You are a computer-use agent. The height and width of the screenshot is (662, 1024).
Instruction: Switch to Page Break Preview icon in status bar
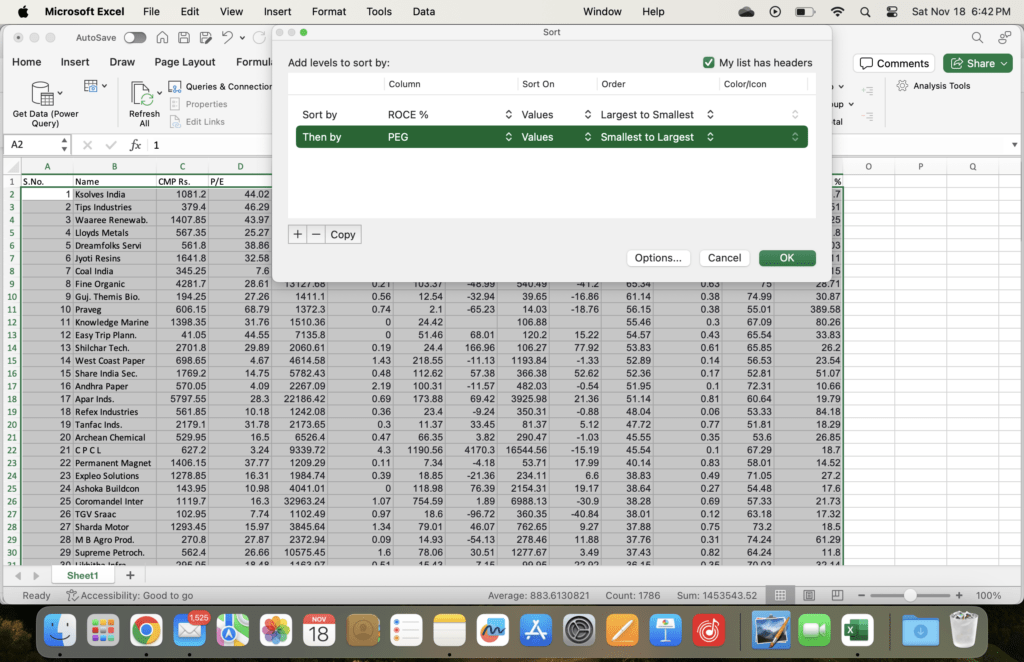[x=837, y=595]
